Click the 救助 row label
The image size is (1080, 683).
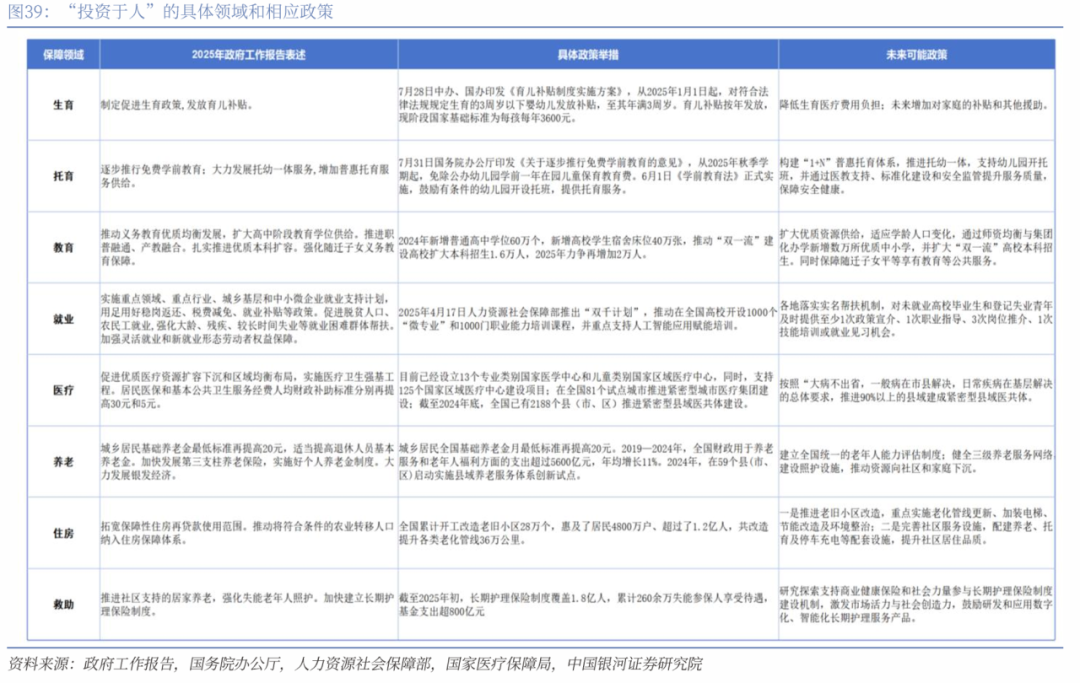[63, 604]
